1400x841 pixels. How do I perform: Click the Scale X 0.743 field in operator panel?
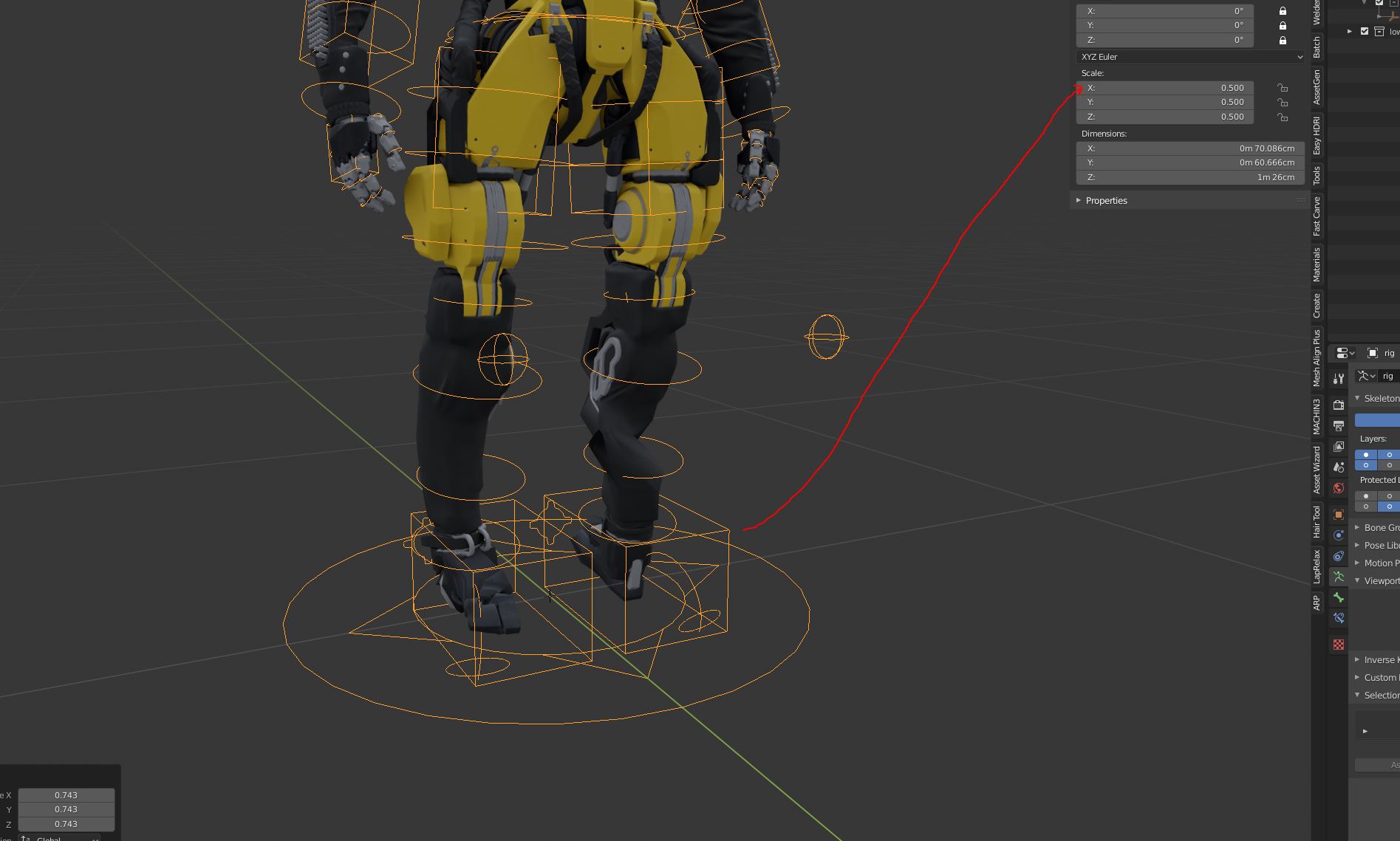[66, 795]
